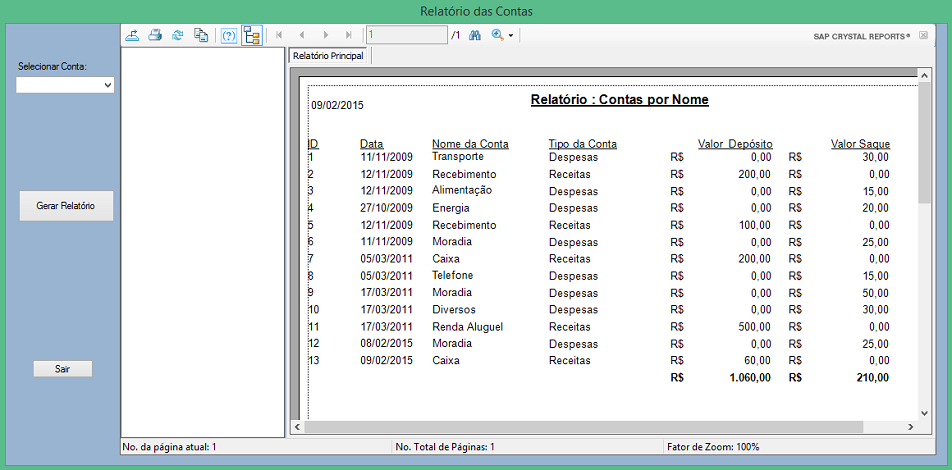This screenshot has height=470, width=952.
Task: Go to previous page arrow
Action: tap(302, 35)
